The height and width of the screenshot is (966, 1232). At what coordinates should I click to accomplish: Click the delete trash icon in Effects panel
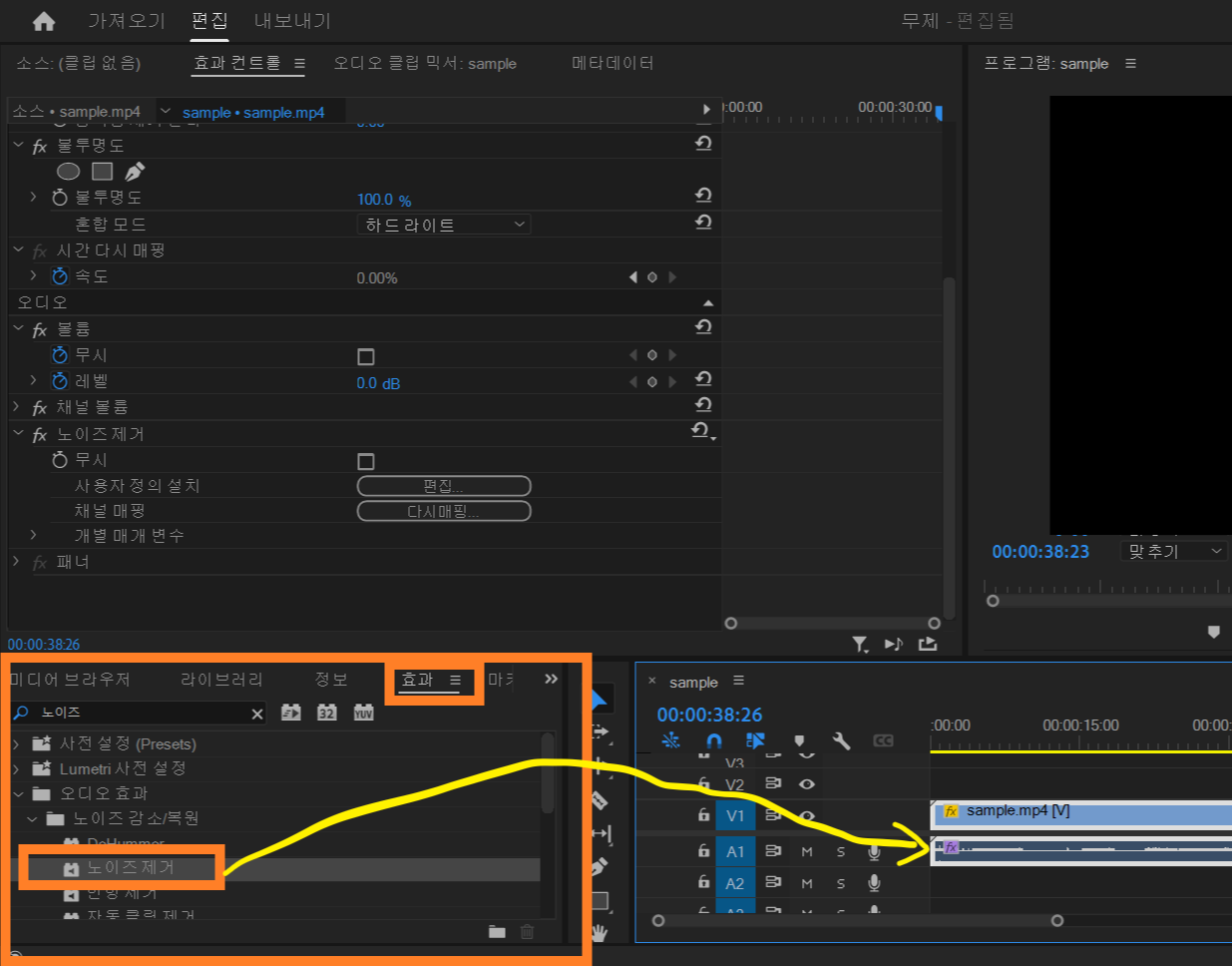pos(527,931)
